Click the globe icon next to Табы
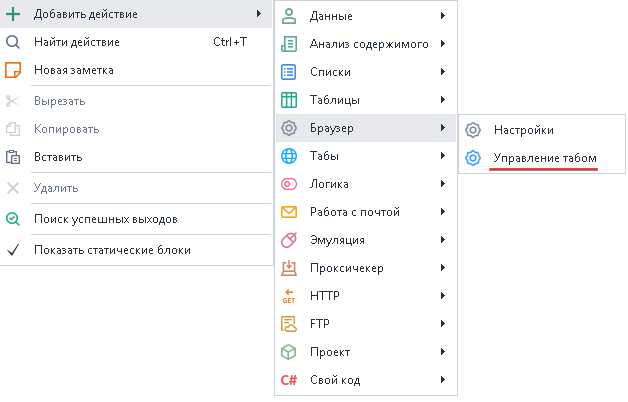628x402 pixels. click(289, 156)
